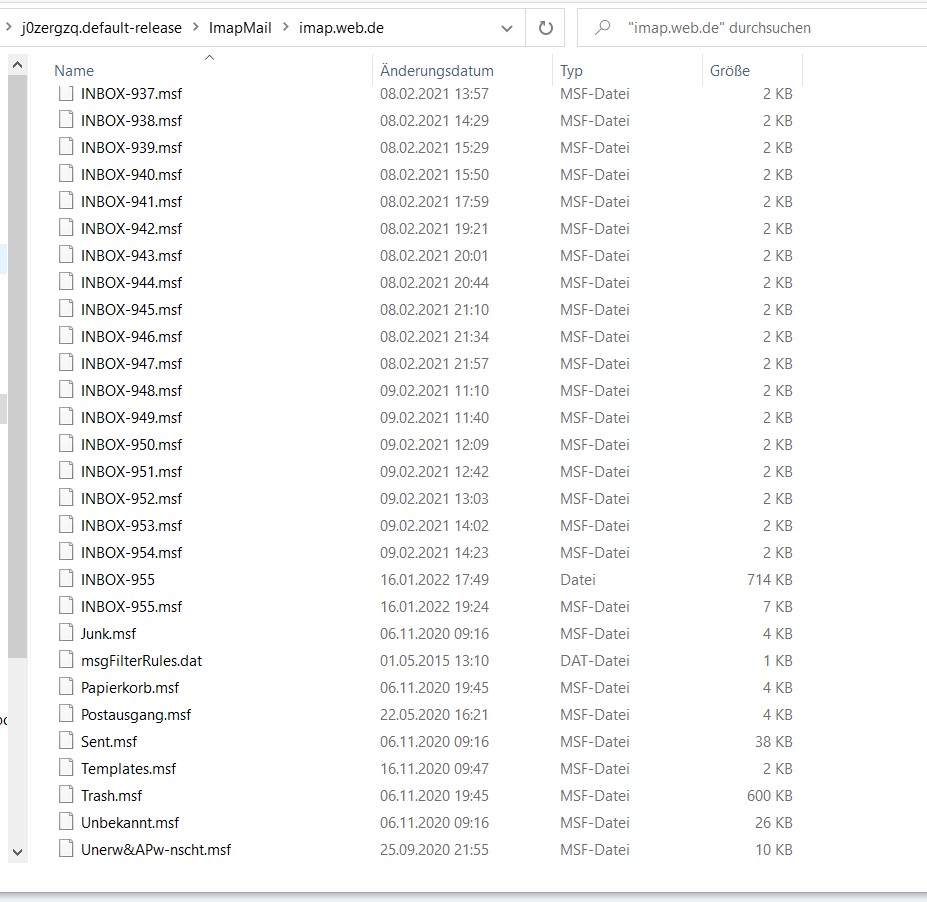Screen dimensions: 927x902
Task: Sort files by Größe column header
Action: 730,71
